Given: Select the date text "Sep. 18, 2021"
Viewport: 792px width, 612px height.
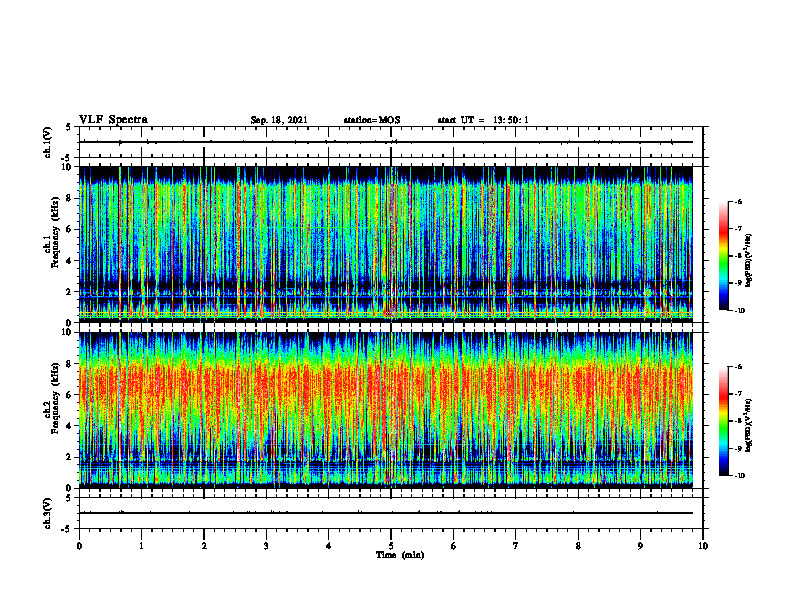Looking at the screenshot, I should click(x=279, y=120).
